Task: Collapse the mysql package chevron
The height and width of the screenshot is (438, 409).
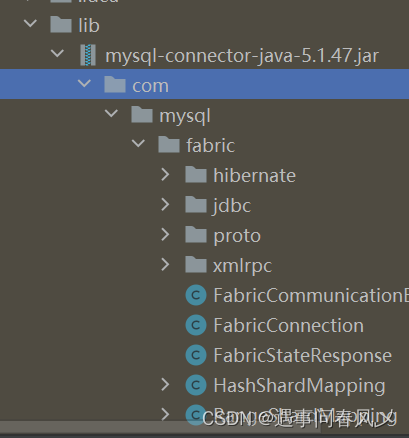Action: tap(111, 113)
